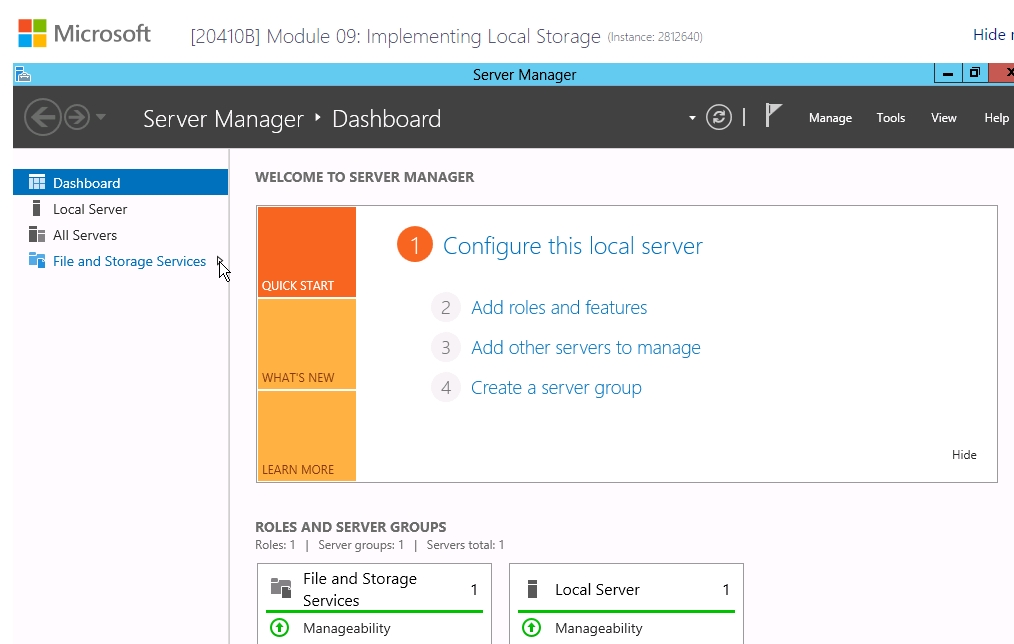Switch to the What's New tile

307,344
